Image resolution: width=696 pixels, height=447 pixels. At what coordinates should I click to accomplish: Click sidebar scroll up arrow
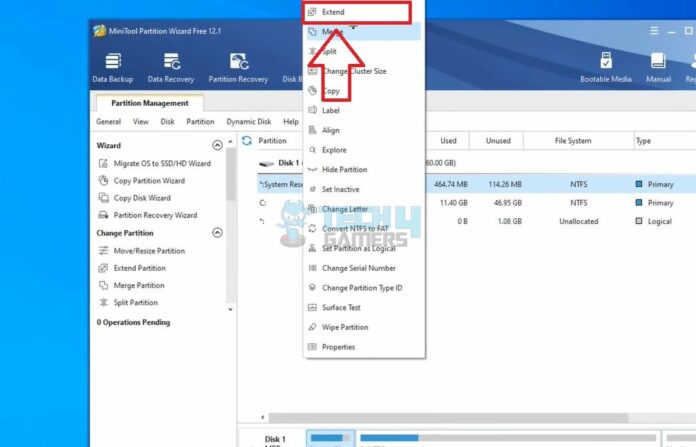pos(230,142)
